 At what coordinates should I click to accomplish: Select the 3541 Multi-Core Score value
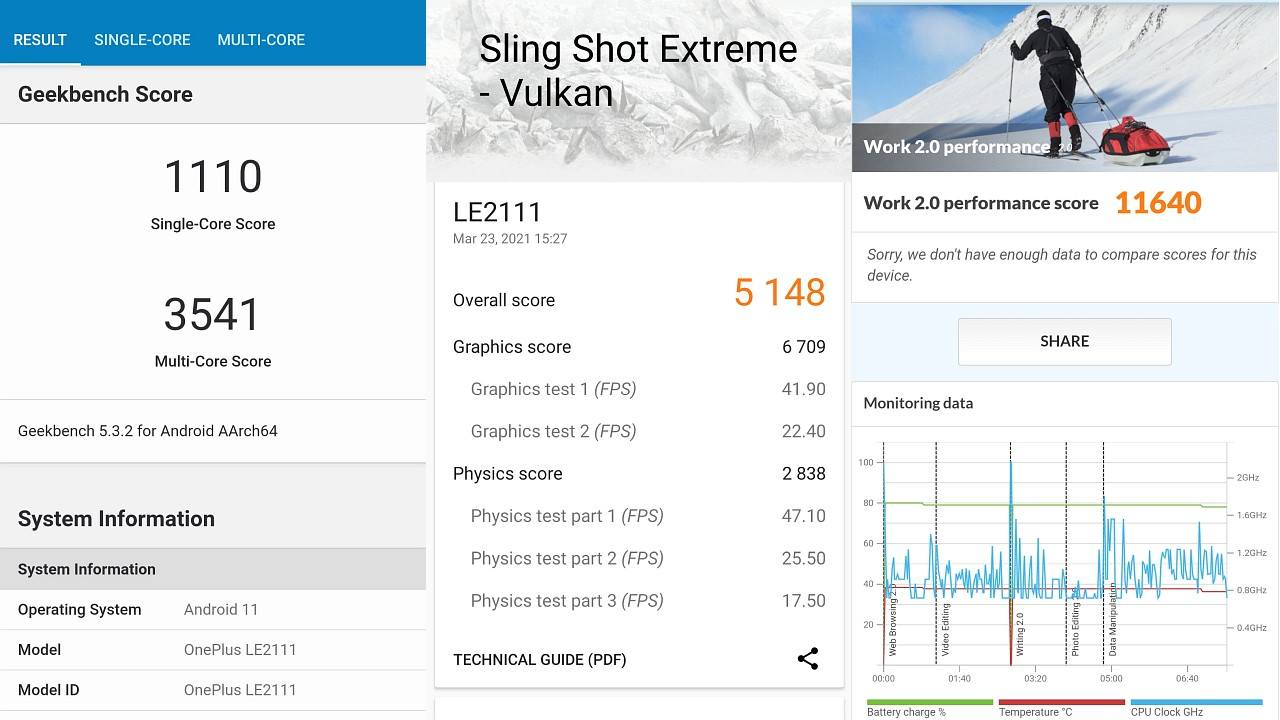coord(213,314)
